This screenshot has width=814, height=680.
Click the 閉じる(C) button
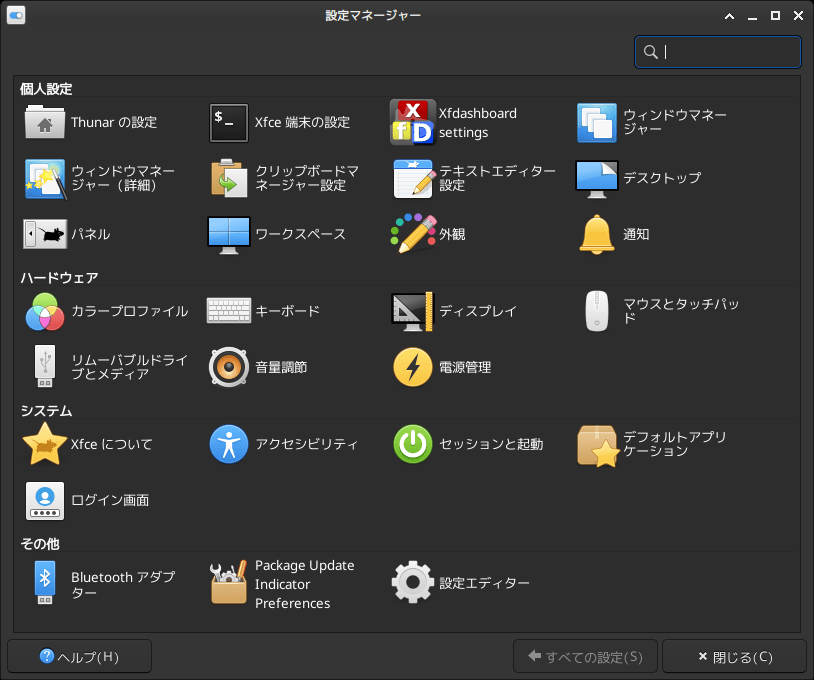click(x=734, y=657)
